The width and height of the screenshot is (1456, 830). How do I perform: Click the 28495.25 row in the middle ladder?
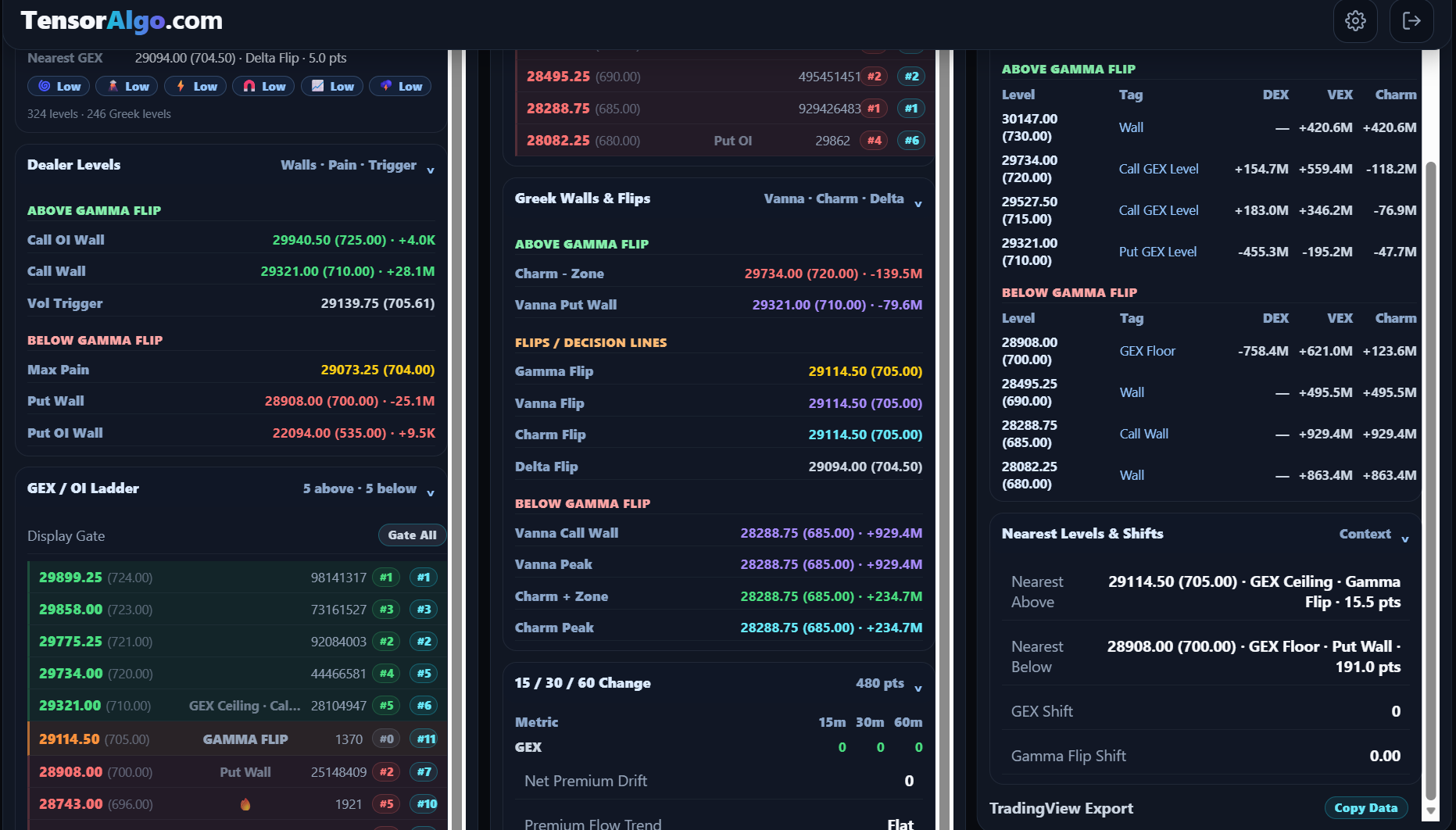[724, 77]
